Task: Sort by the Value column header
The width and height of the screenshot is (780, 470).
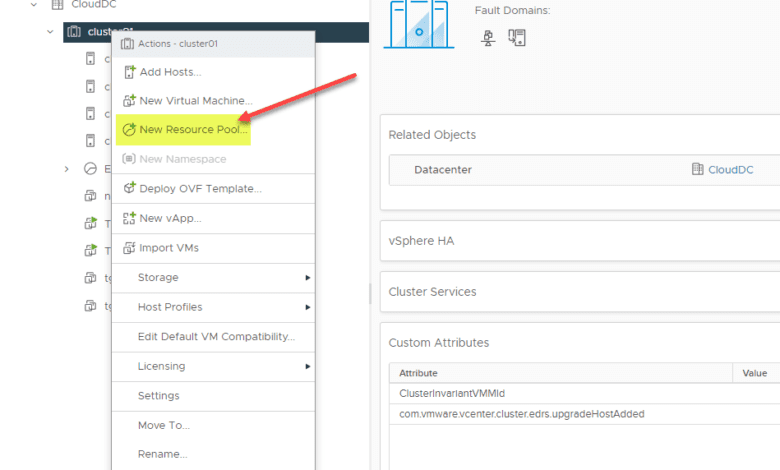Action: (x=757, y=373)
